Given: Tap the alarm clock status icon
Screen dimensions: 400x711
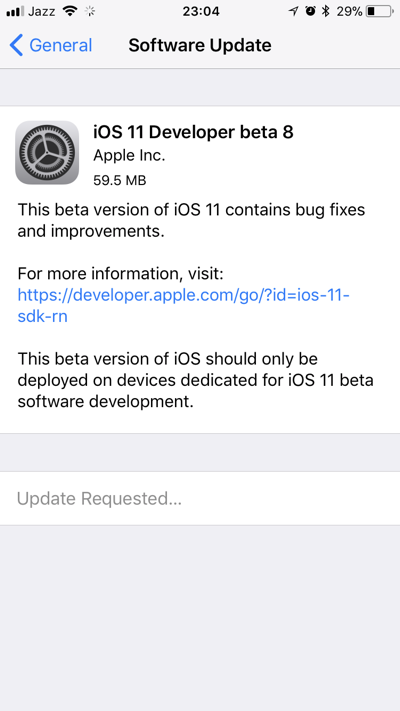Looking at the screenshot, I should pyautogui.click(x=310, y=11).
